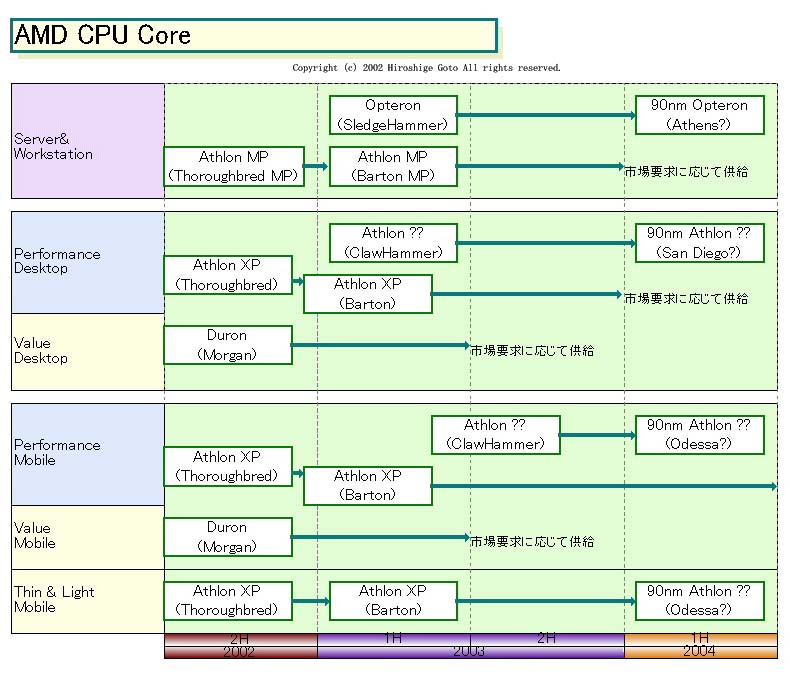Screen dimensions: 790x674
Task: Select the "Performance Mobile" category label
Action: [x=88, y=454]
